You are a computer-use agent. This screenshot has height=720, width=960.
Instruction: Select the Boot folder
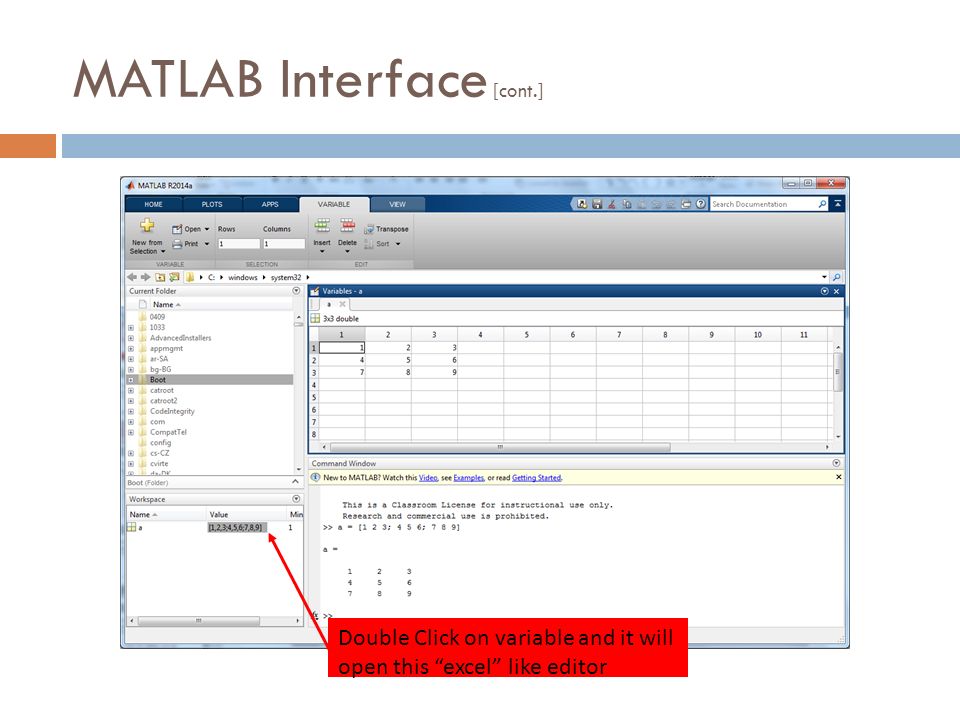coord(210,380)
